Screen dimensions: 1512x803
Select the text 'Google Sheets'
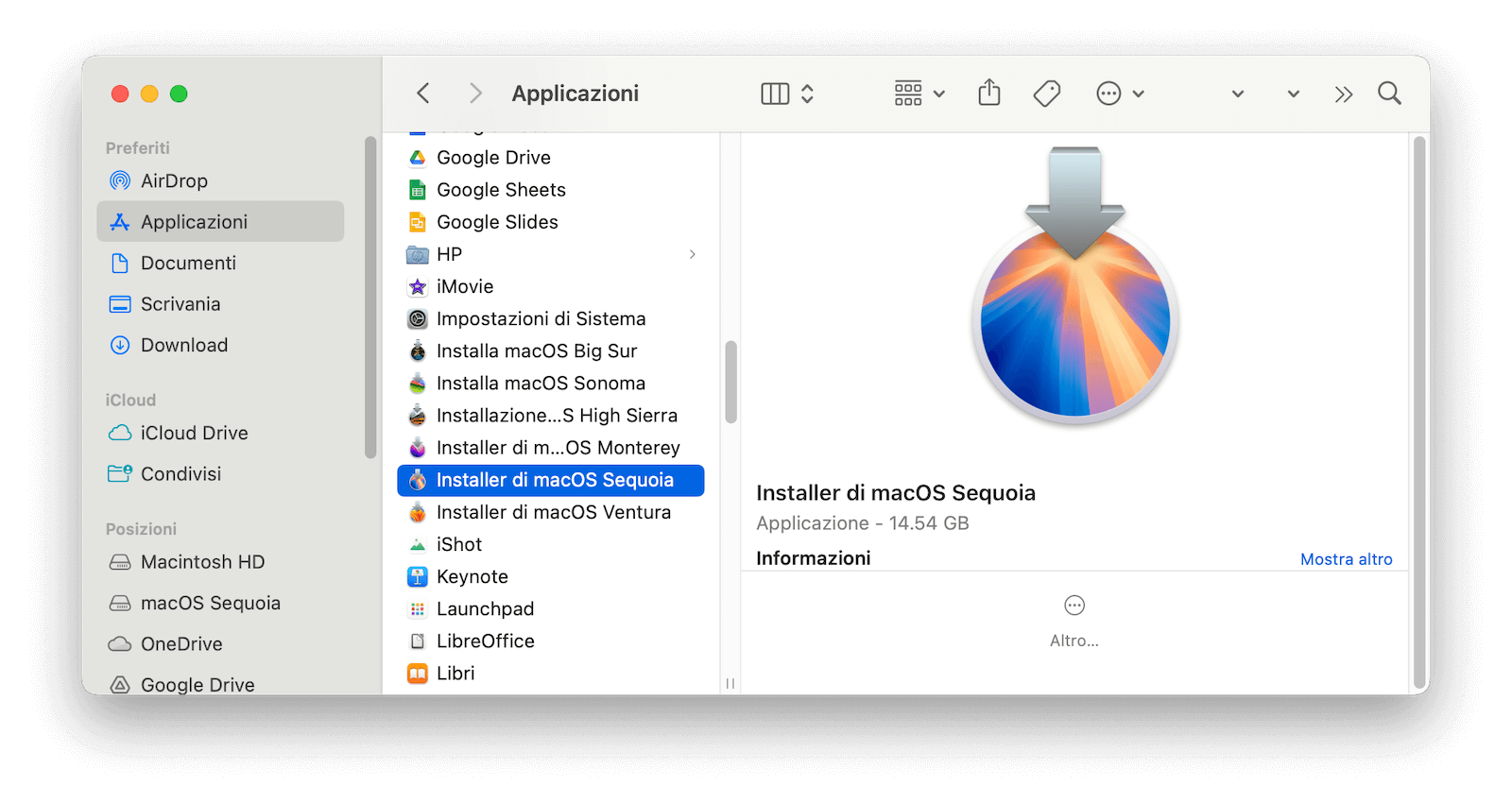pyautogui.click(x=501, y=190)
